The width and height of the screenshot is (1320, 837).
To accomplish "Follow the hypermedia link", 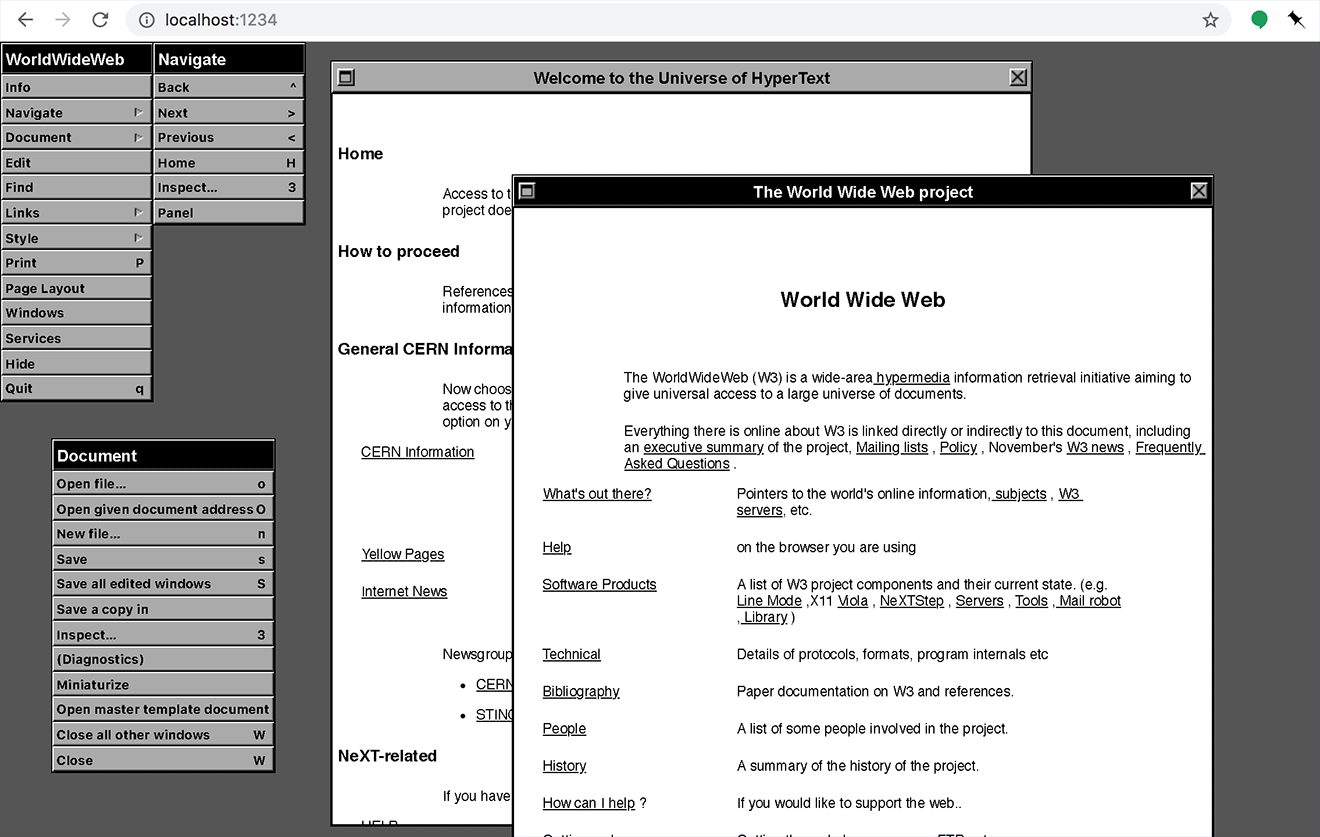I will (913, 378).
